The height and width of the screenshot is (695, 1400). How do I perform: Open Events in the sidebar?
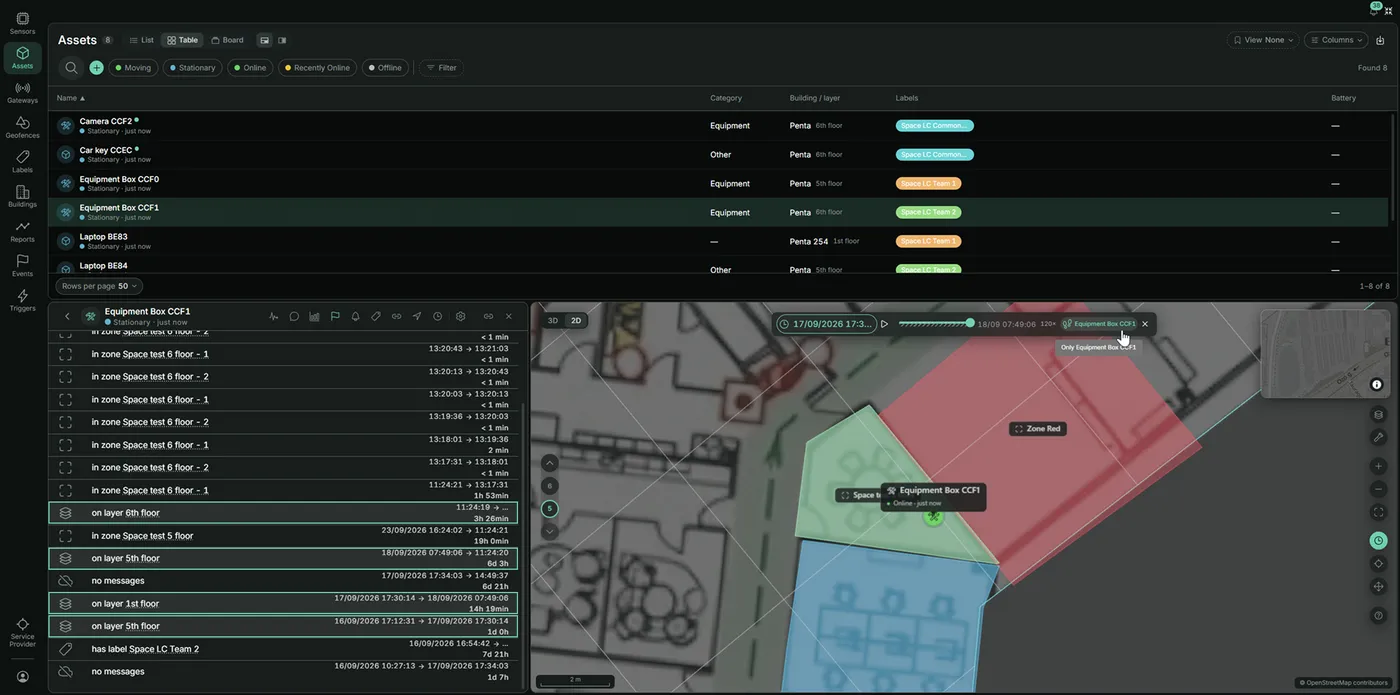pos(22,265)
